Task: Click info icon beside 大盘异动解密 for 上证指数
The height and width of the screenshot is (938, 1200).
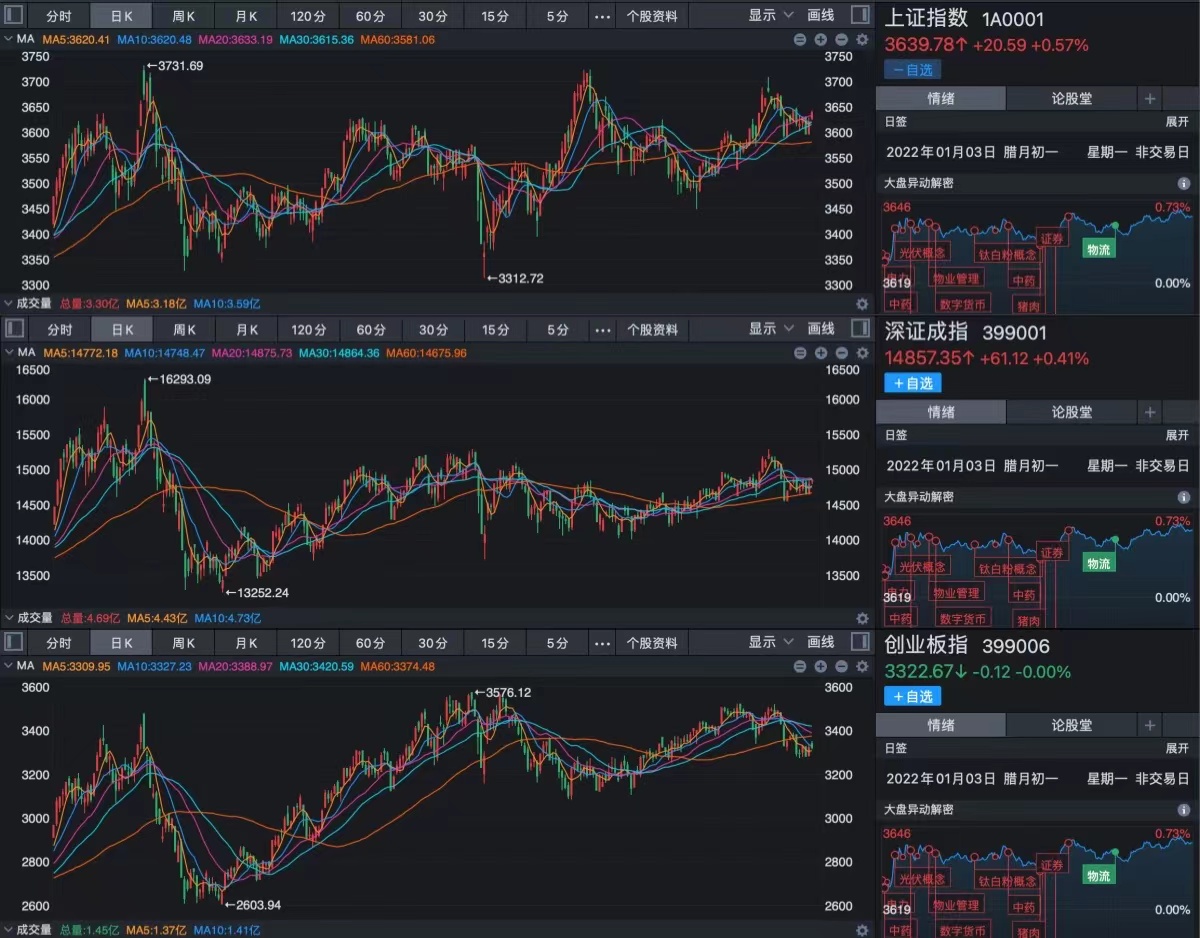Action: pos(1184,184)
